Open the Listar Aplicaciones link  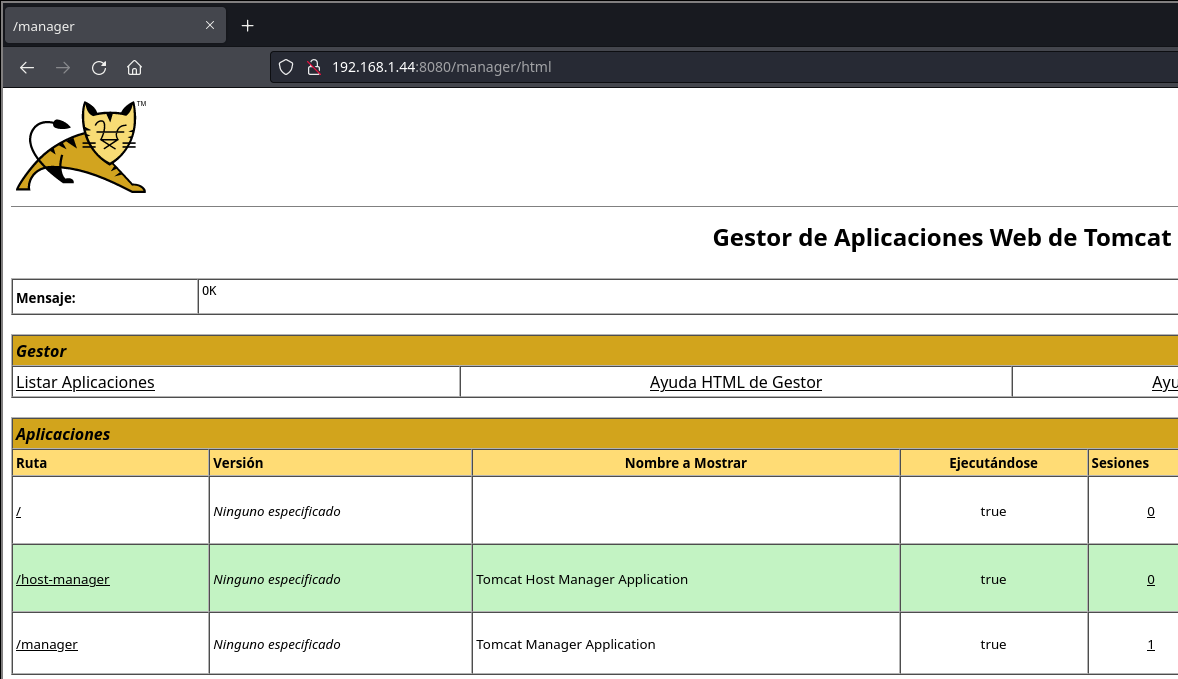[85, 382]
